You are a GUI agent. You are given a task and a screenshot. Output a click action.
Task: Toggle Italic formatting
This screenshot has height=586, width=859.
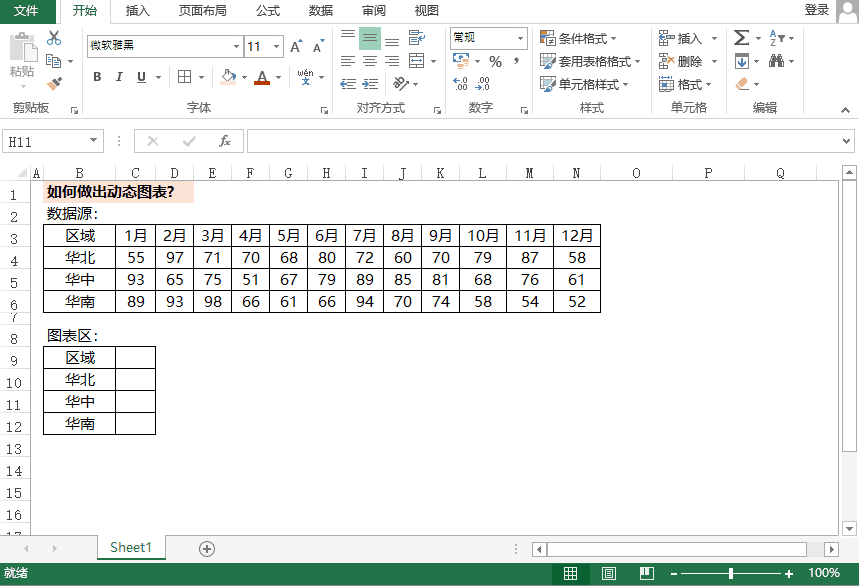(x=119, y=77)
